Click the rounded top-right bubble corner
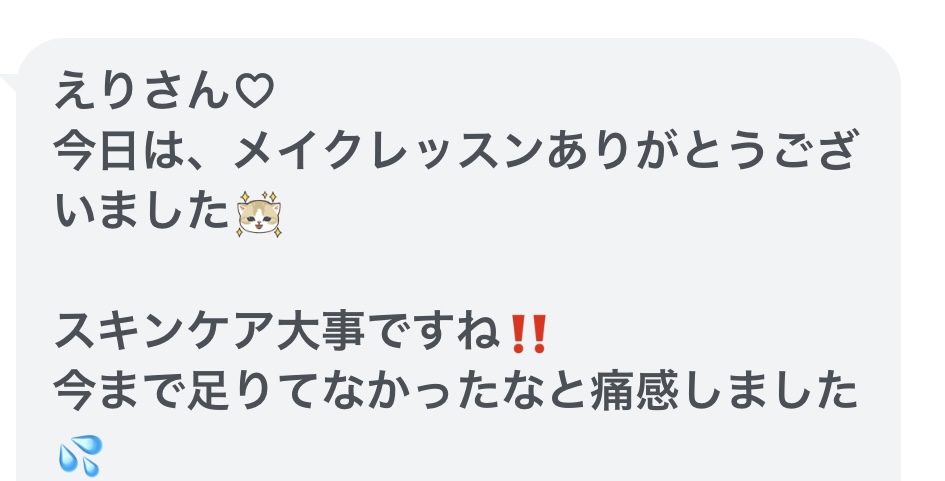This screenshot has width=945, height=481. (x=883, y=55)
